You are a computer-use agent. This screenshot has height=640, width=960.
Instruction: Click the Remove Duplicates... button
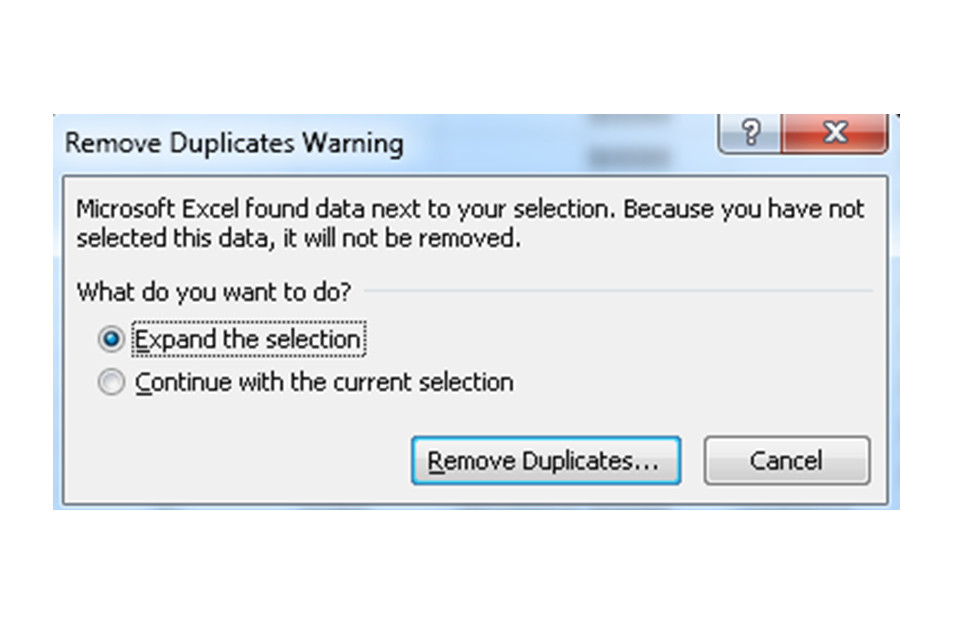pyautogui.click(x=546, y=461)
